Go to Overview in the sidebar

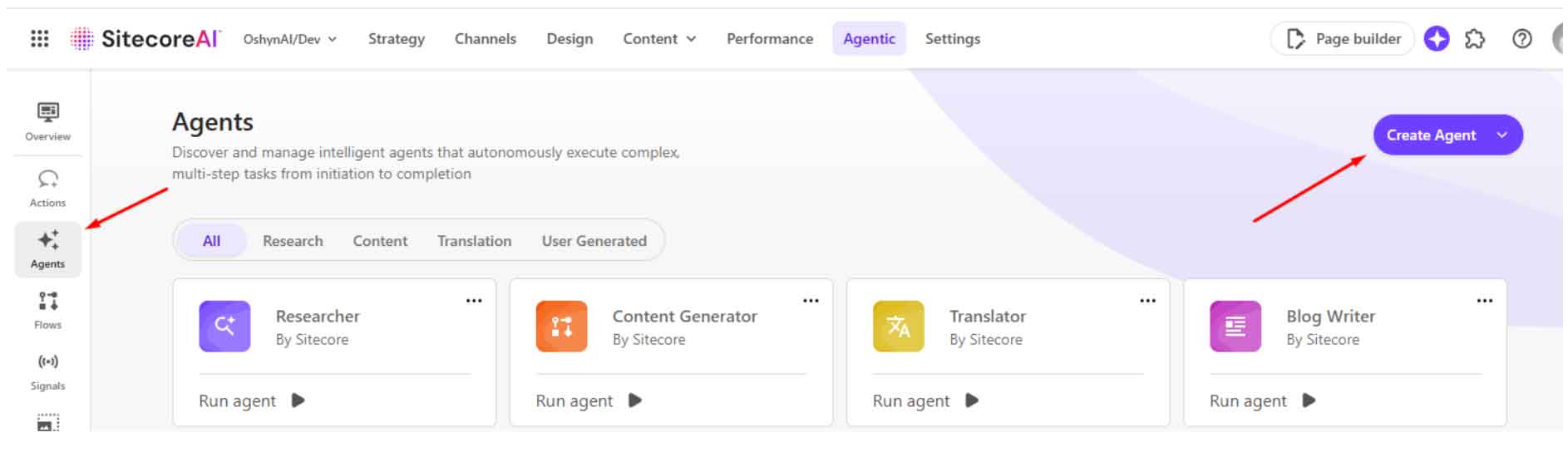pos(48,122)
